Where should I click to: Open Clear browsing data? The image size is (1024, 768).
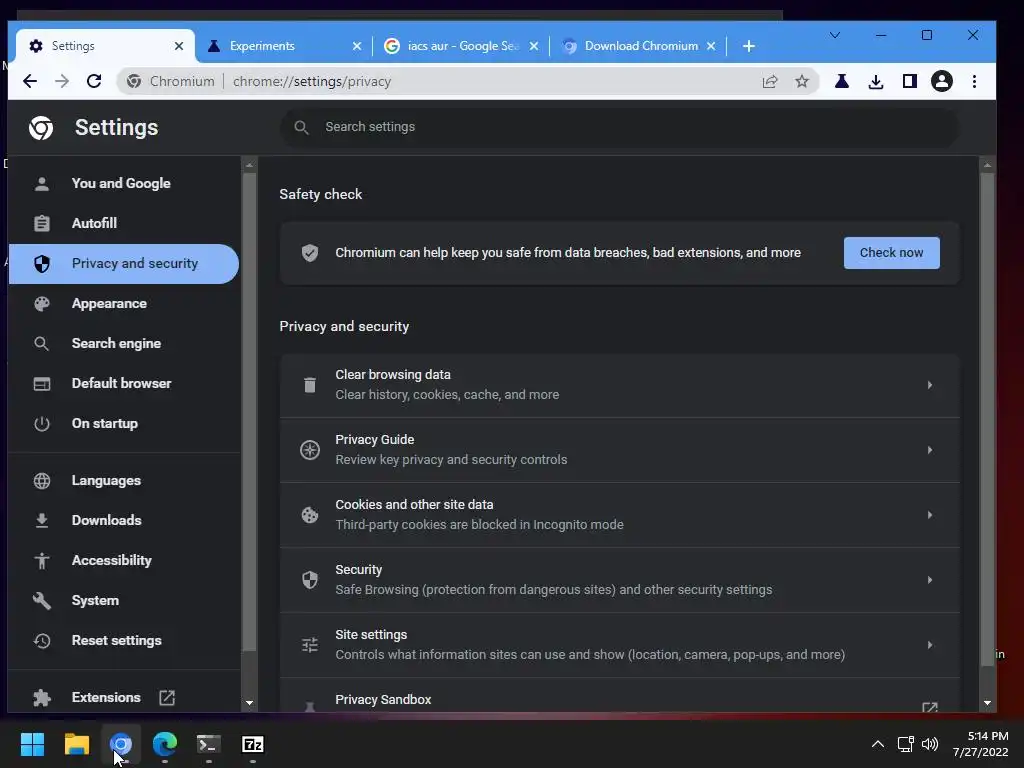[x=619, y=385]
